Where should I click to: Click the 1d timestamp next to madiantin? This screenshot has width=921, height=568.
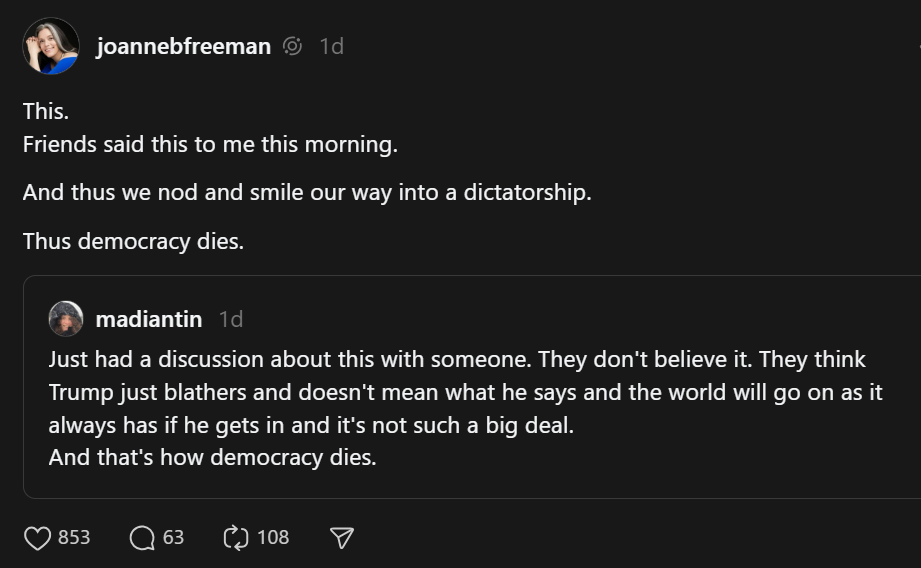click(231, 319)
